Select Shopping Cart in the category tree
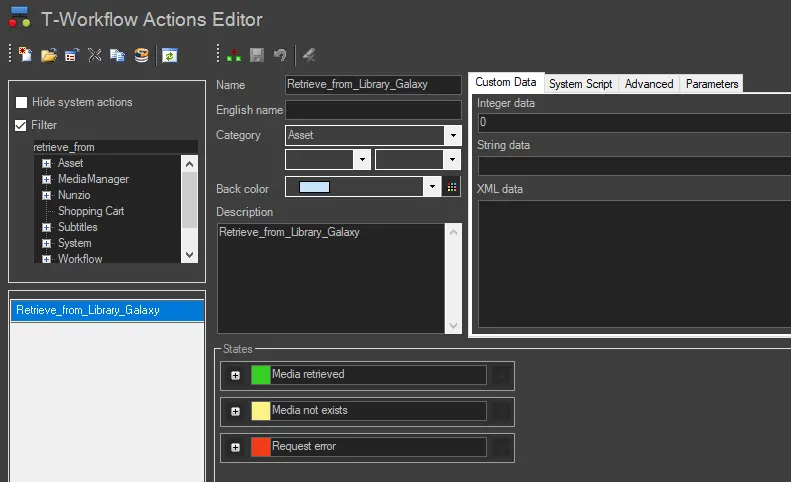 (91, 211)
